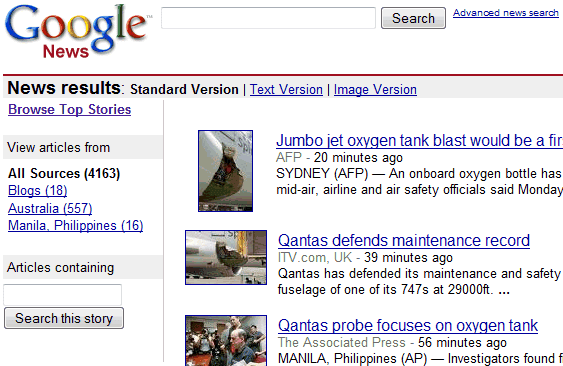Click the Google News logo
563x366 pixels.
pos(77,32)
